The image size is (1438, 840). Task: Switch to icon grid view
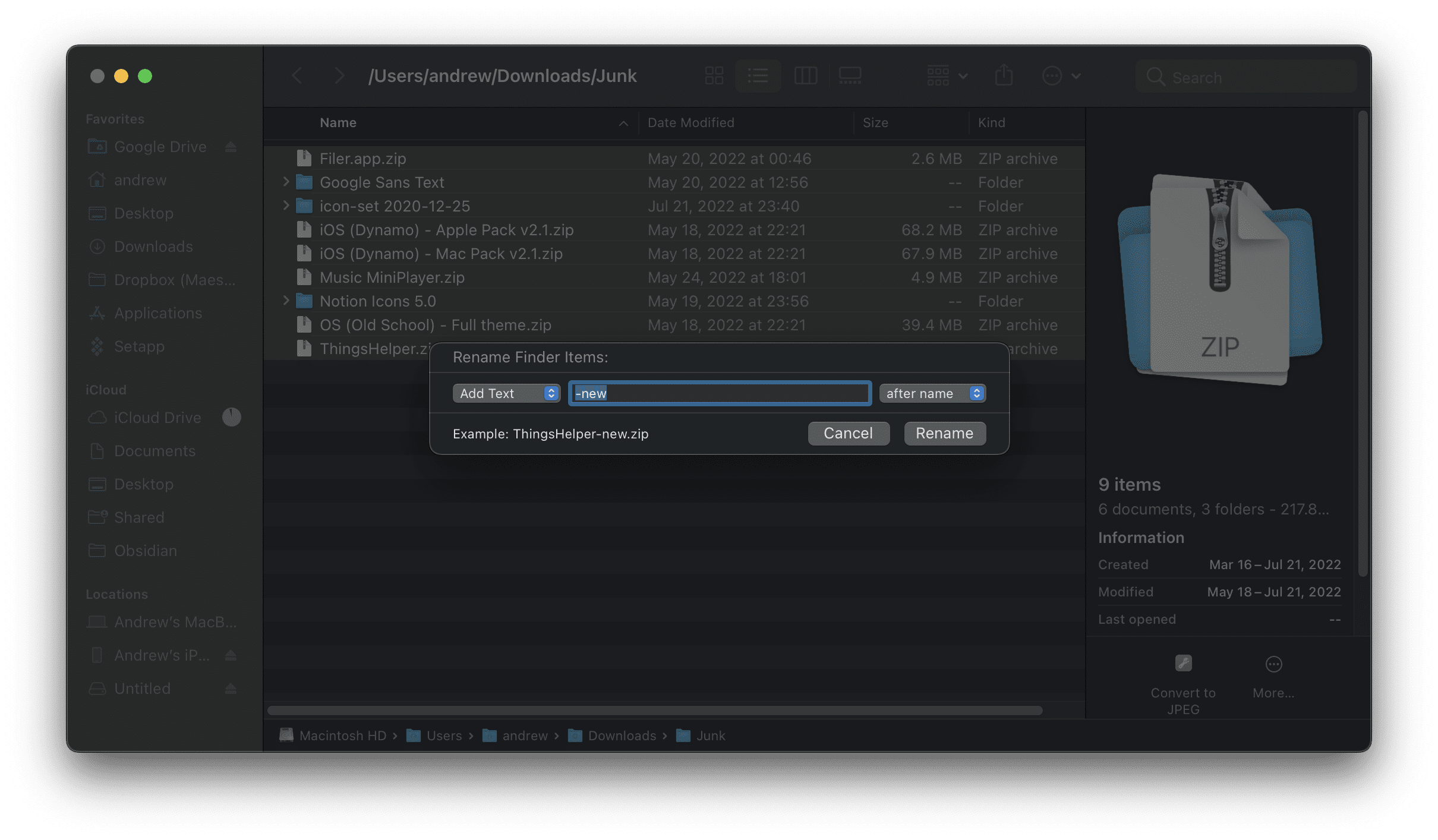tap(714, 76)
